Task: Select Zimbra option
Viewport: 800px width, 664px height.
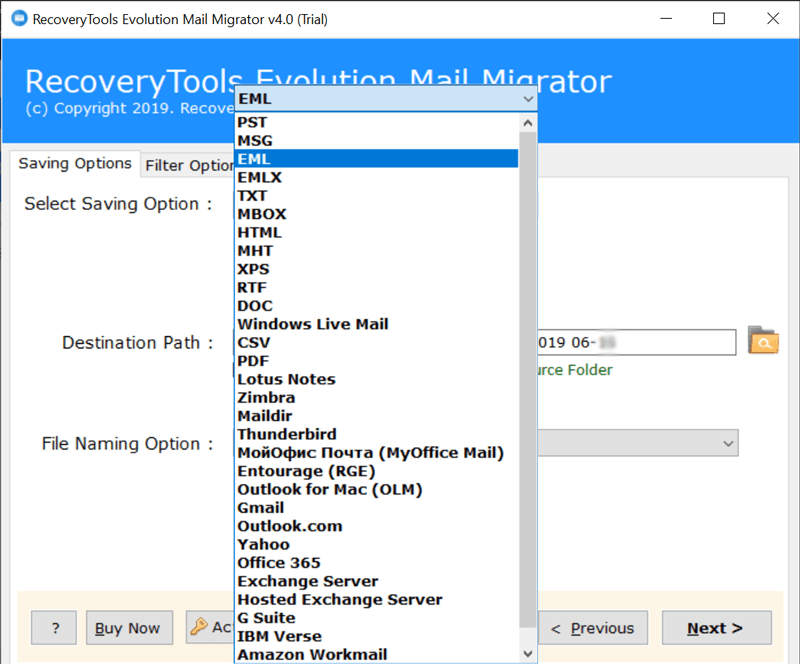Action: click(377, 398)
